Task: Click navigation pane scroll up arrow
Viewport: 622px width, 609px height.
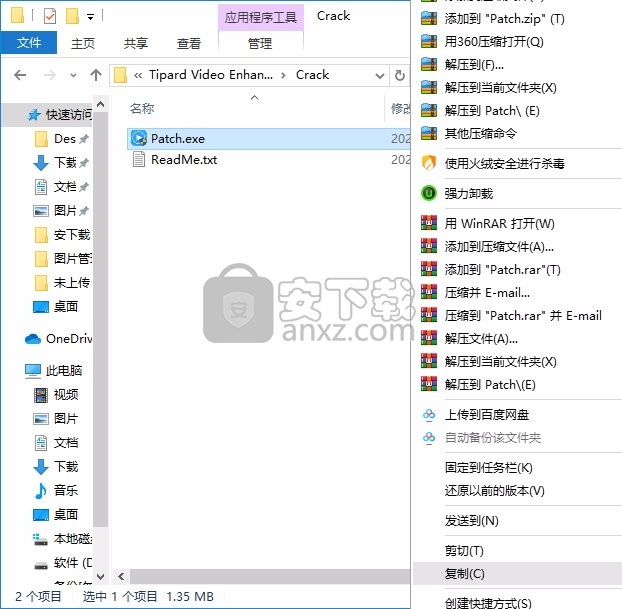Action: 100,104
